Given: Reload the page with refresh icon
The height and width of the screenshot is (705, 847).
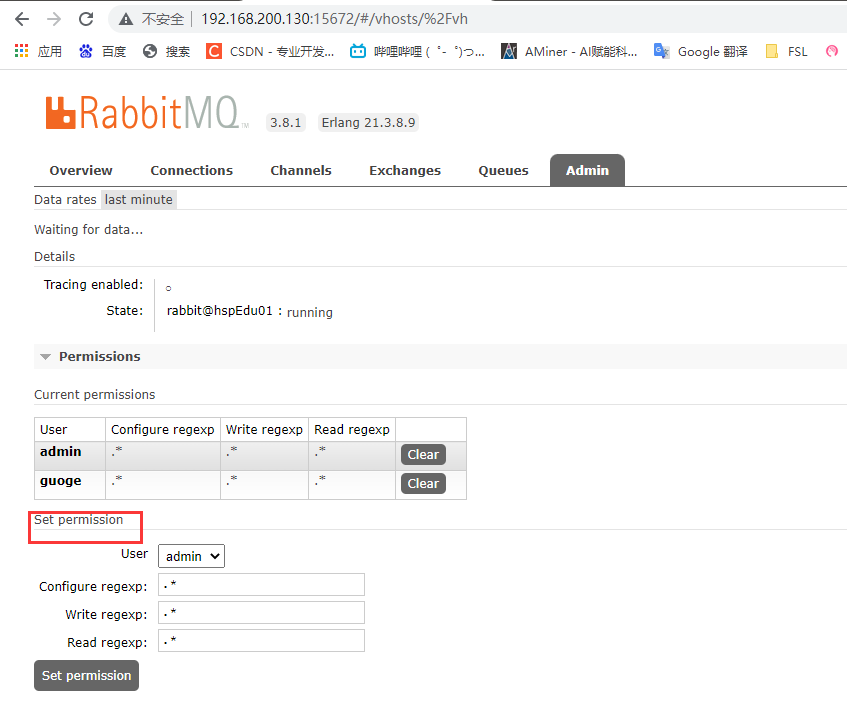Looking at the screenshot, I should (86, 19).
